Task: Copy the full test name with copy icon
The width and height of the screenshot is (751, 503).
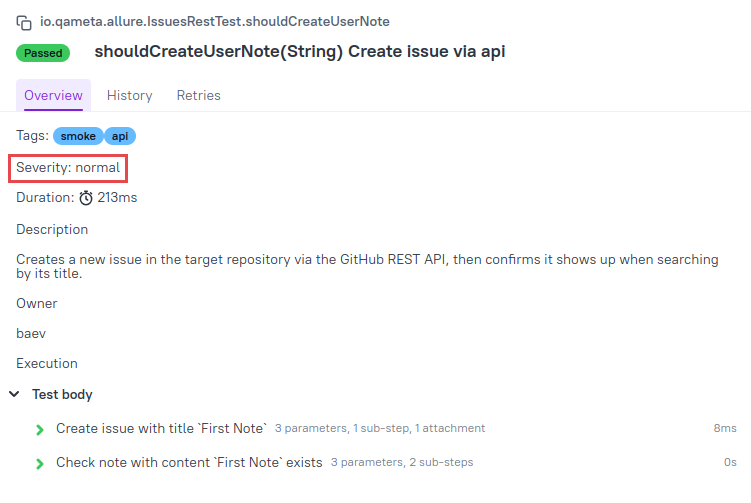Action: coord(24,23)
